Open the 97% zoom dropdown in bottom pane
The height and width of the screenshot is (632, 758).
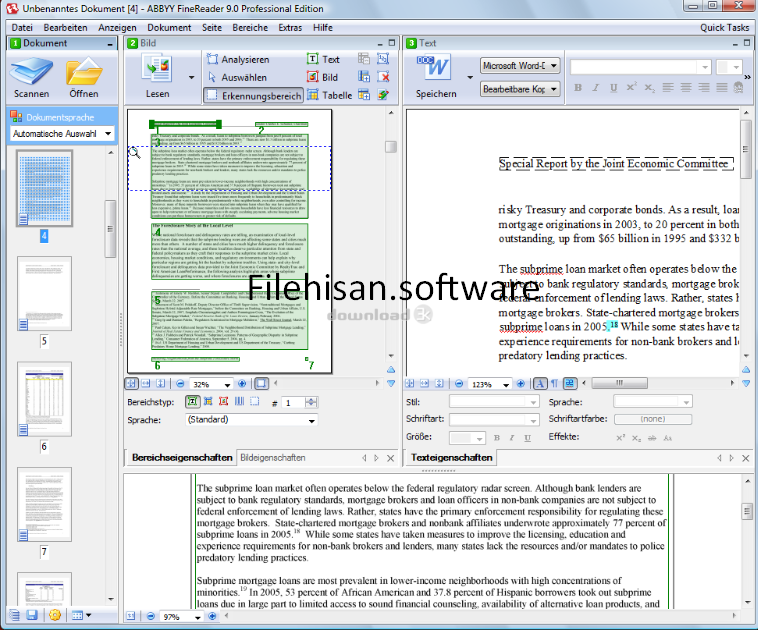tap(197, 617)
